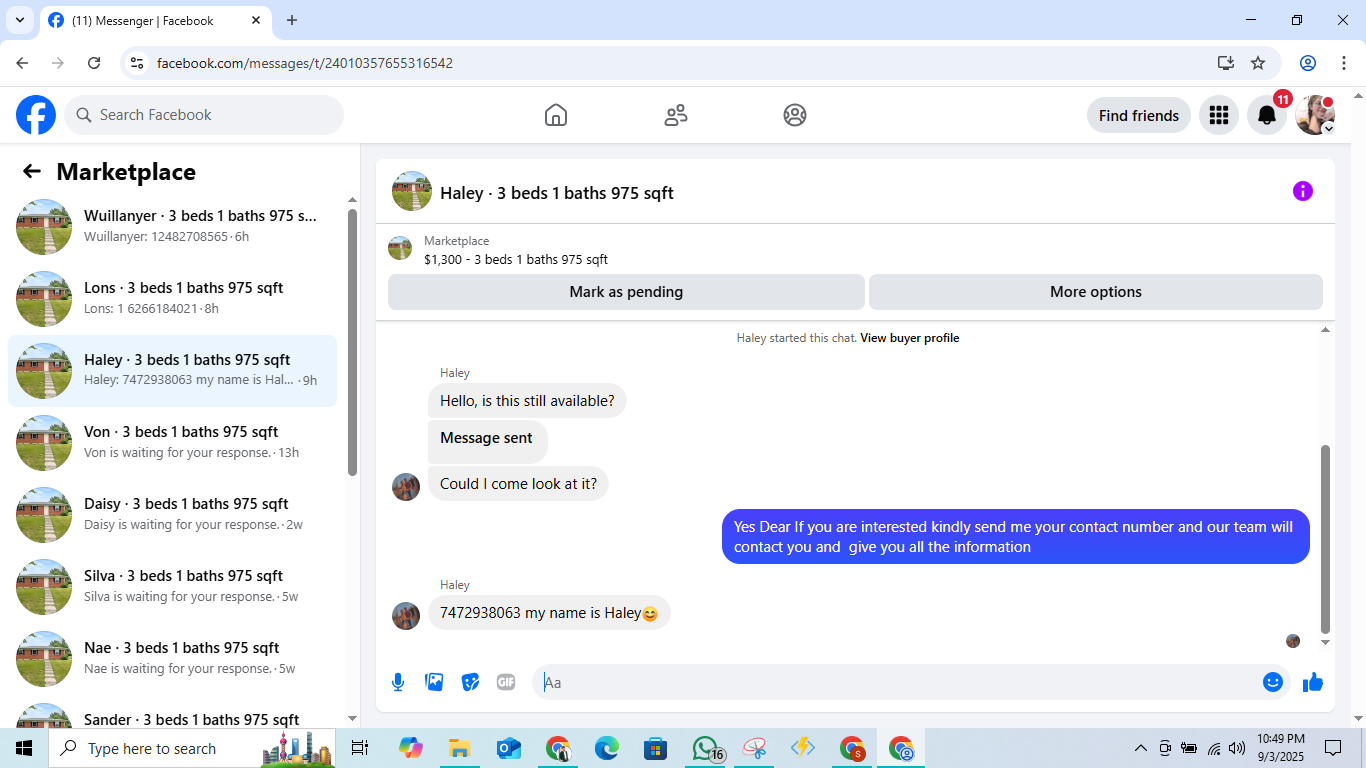Bookmark this page with the star icon

1258,63
